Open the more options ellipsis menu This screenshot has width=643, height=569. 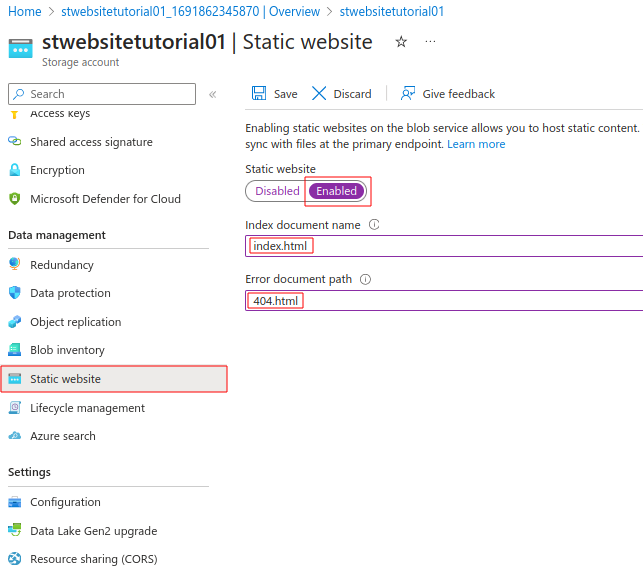[430, 41]
